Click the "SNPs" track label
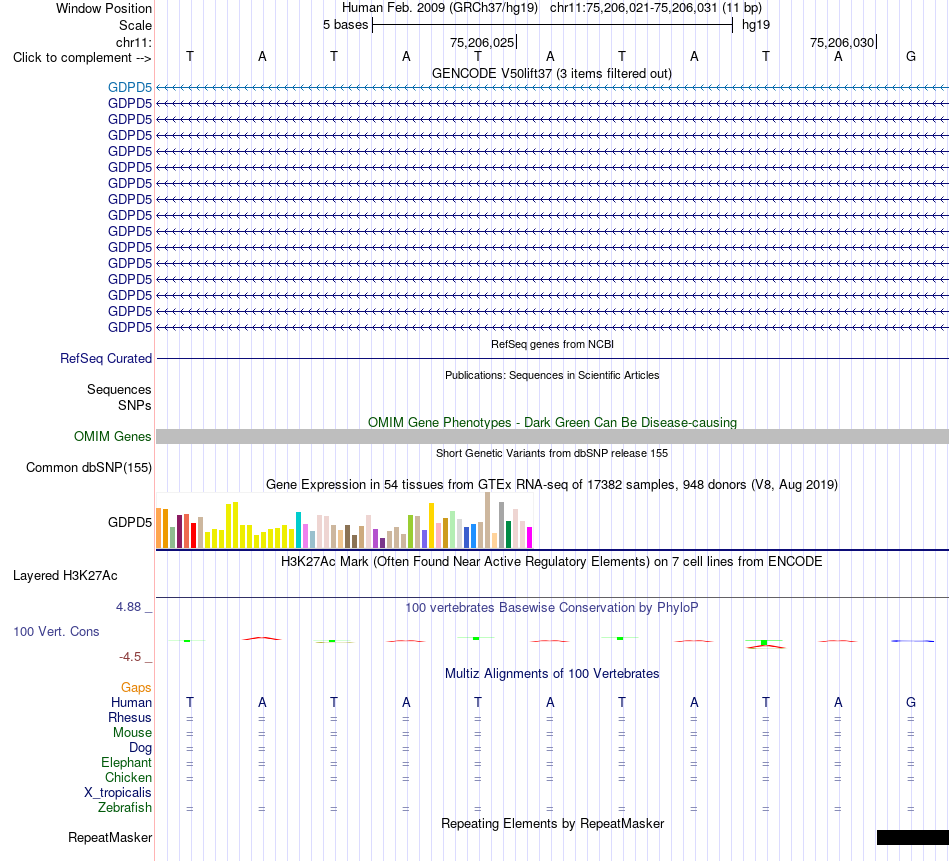 [x=135, y=405]
